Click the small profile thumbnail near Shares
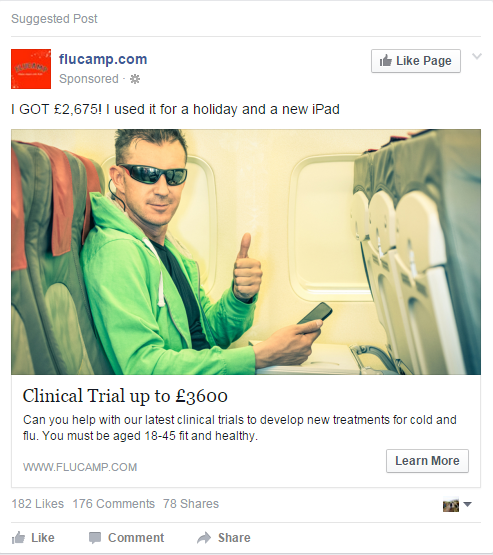 451,504
